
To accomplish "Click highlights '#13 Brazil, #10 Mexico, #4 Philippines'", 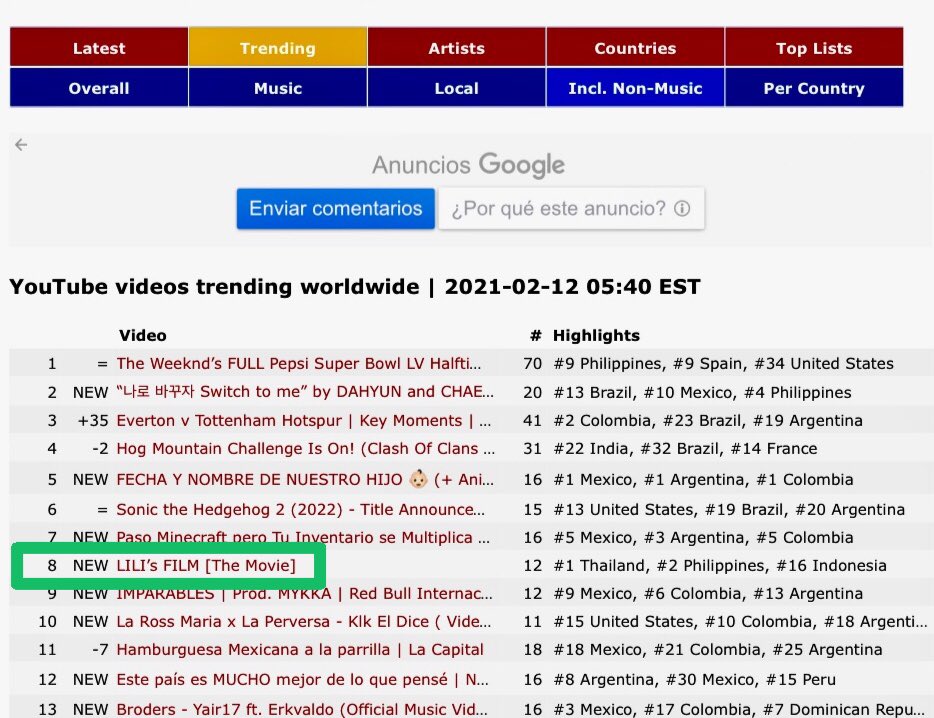I will pos(702,392).
